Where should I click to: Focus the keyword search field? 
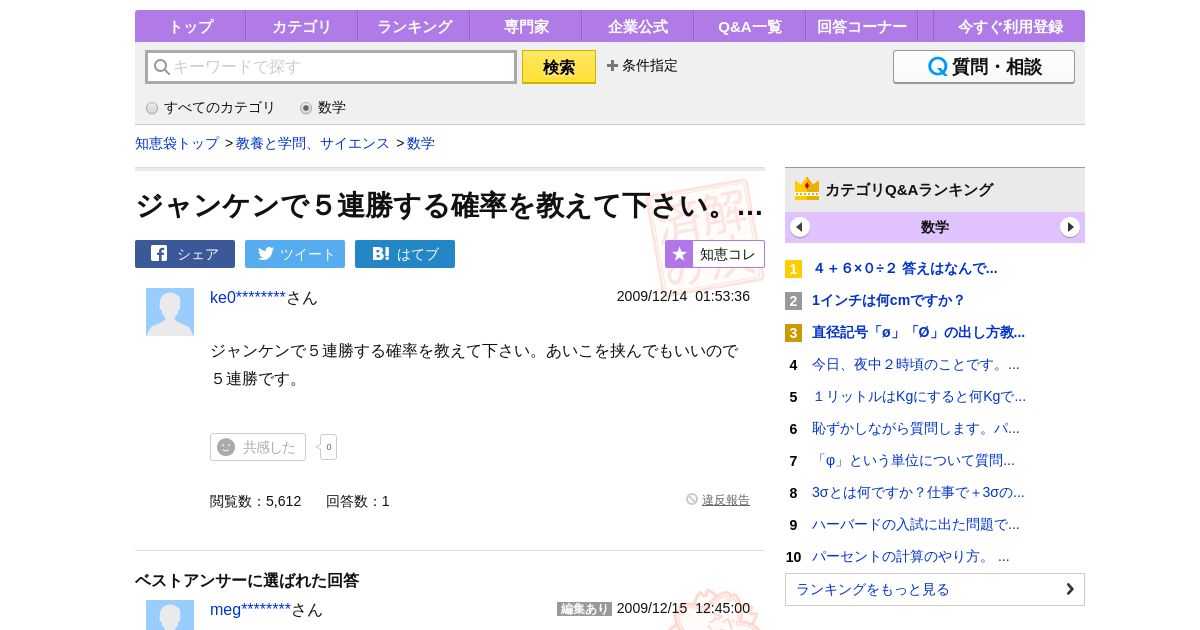[331, 67]
